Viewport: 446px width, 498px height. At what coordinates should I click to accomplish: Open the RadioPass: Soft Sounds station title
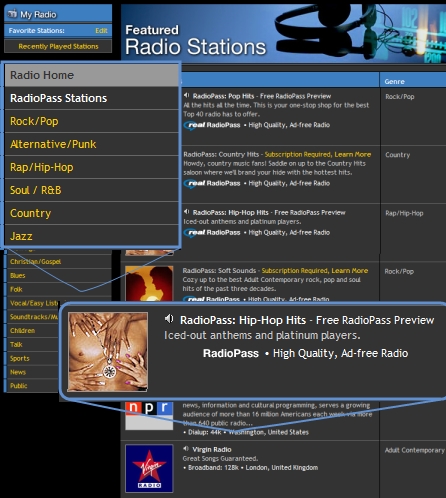pyautogui.click(x=219, y=271)
